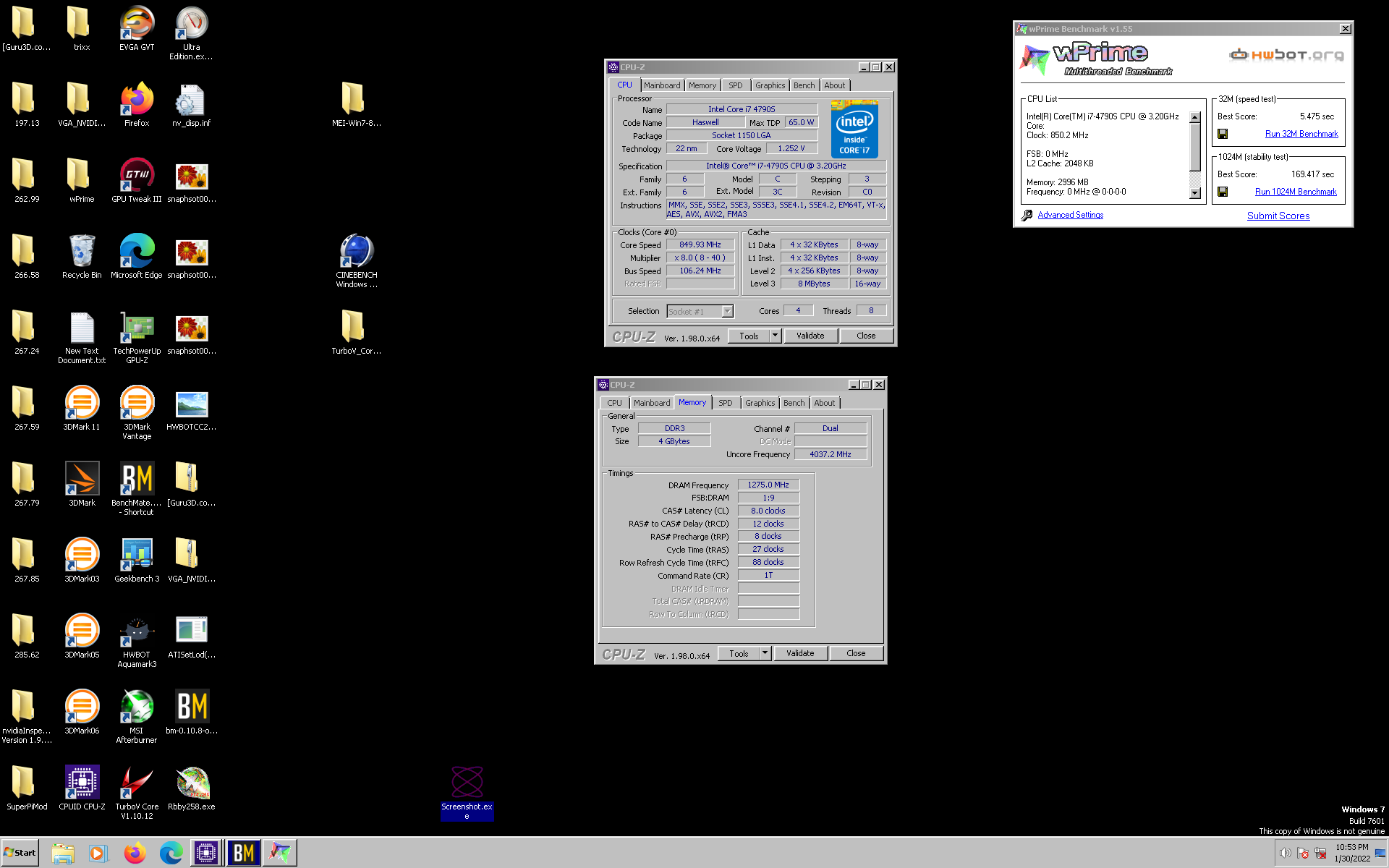This screenshot has height=868, width=1389.
Task: Click Tools button in top CPU-Z window
Action: (x=749, y=336)
